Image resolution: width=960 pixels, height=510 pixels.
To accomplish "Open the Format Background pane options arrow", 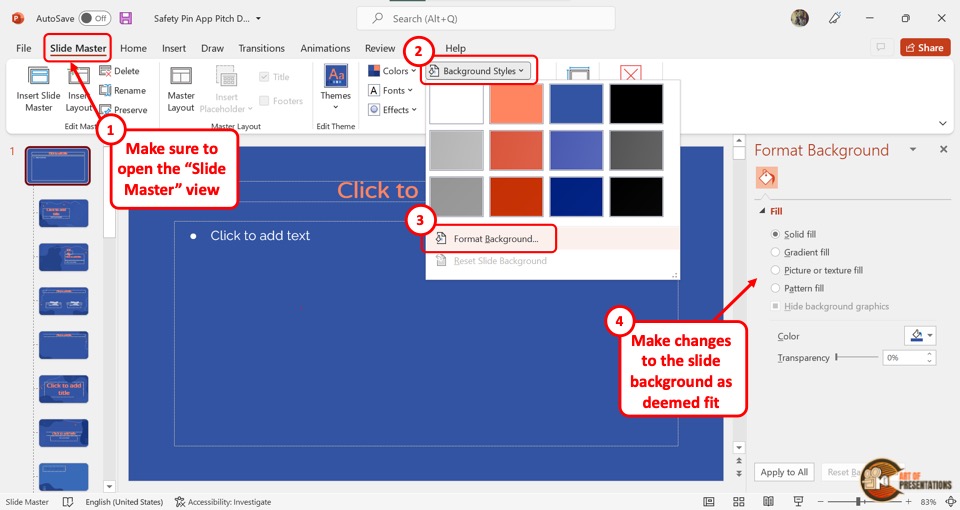I will 913,149.
